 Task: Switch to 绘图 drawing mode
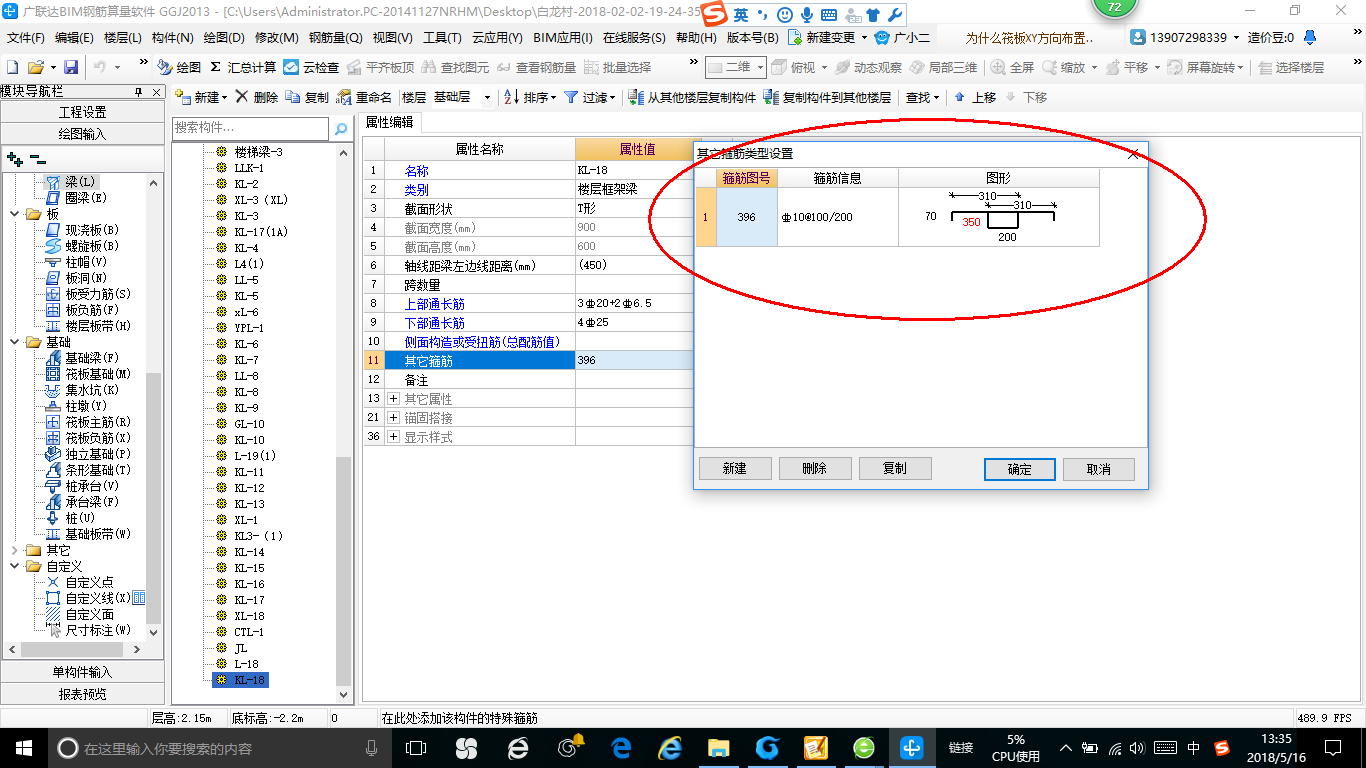point(179,67)
